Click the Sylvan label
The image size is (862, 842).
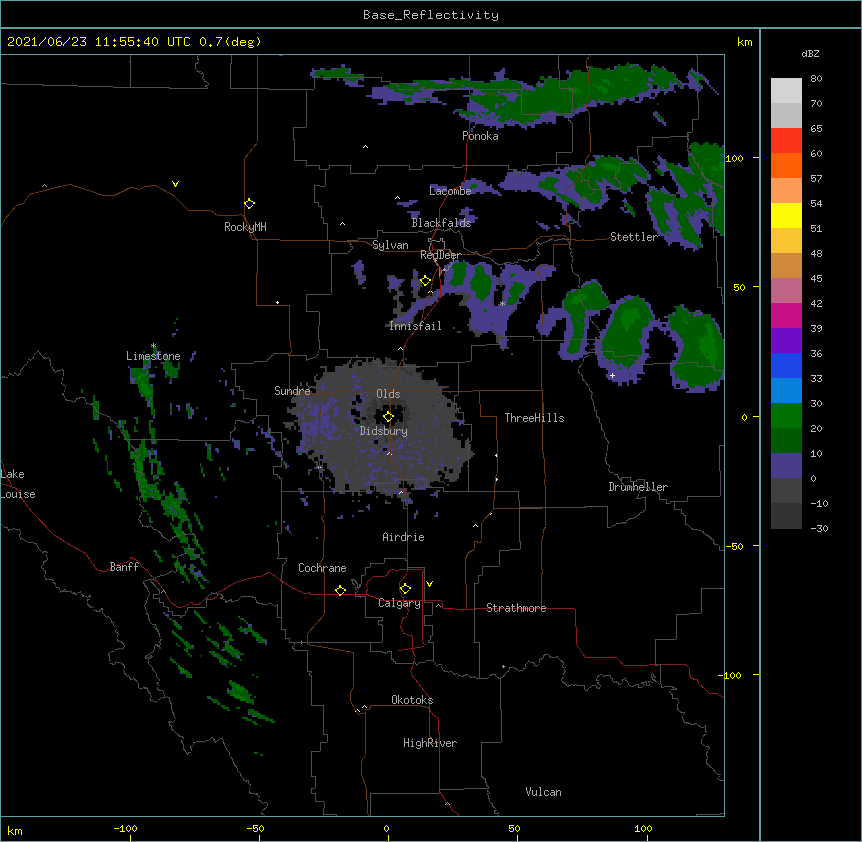tap(390, 246)
